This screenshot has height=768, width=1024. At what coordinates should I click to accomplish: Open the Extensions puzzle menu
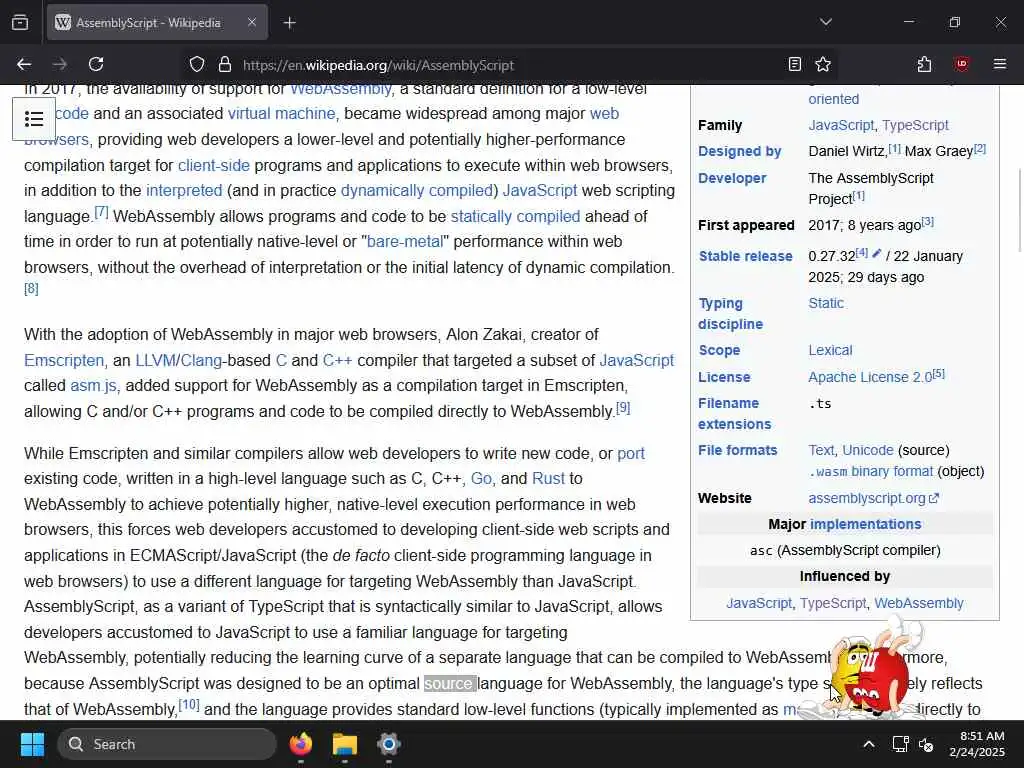pyautogui.click(x=924, y=65)
